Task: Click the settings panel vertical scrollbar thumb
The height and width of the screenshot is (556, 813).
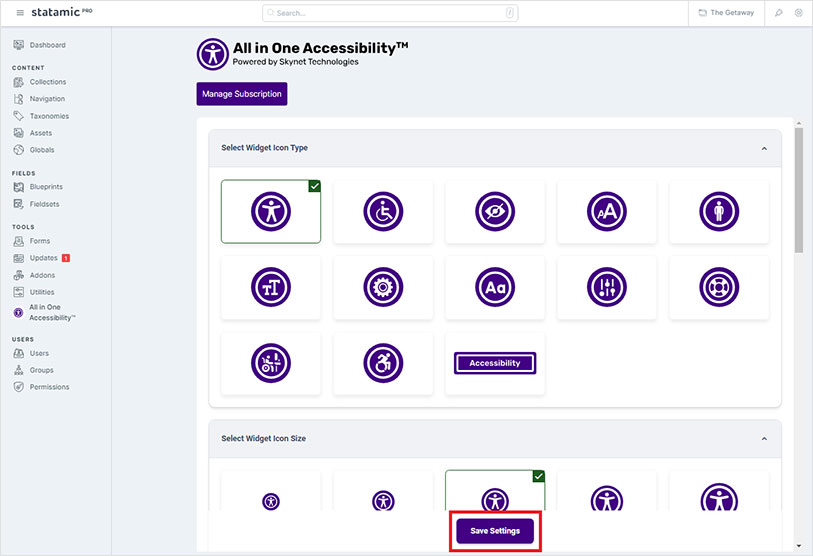Action: tap(799, 190)
